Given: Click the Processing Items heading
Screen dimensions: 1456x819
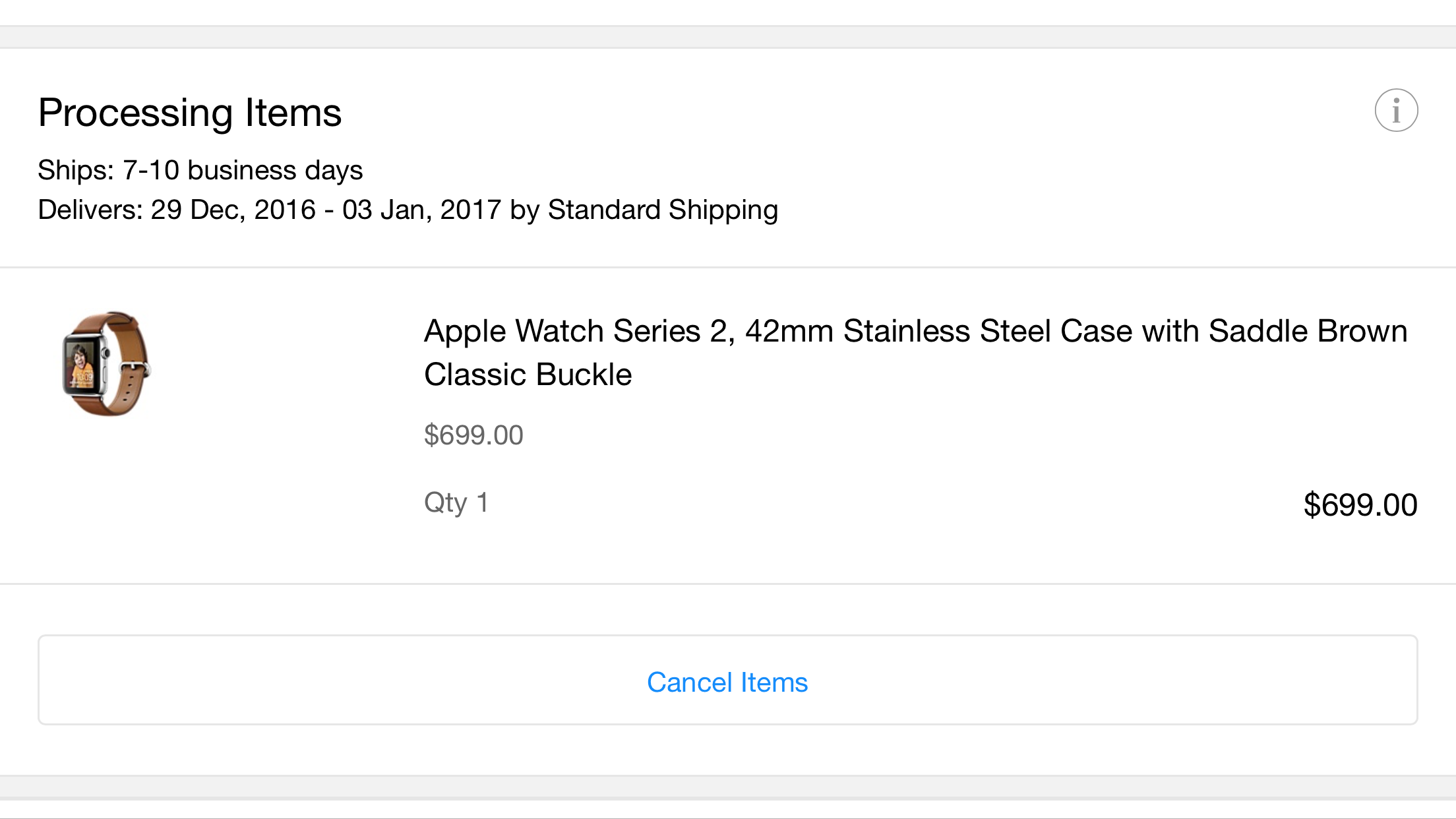Looking at the screenshot, I should click(x=190, y=112).
